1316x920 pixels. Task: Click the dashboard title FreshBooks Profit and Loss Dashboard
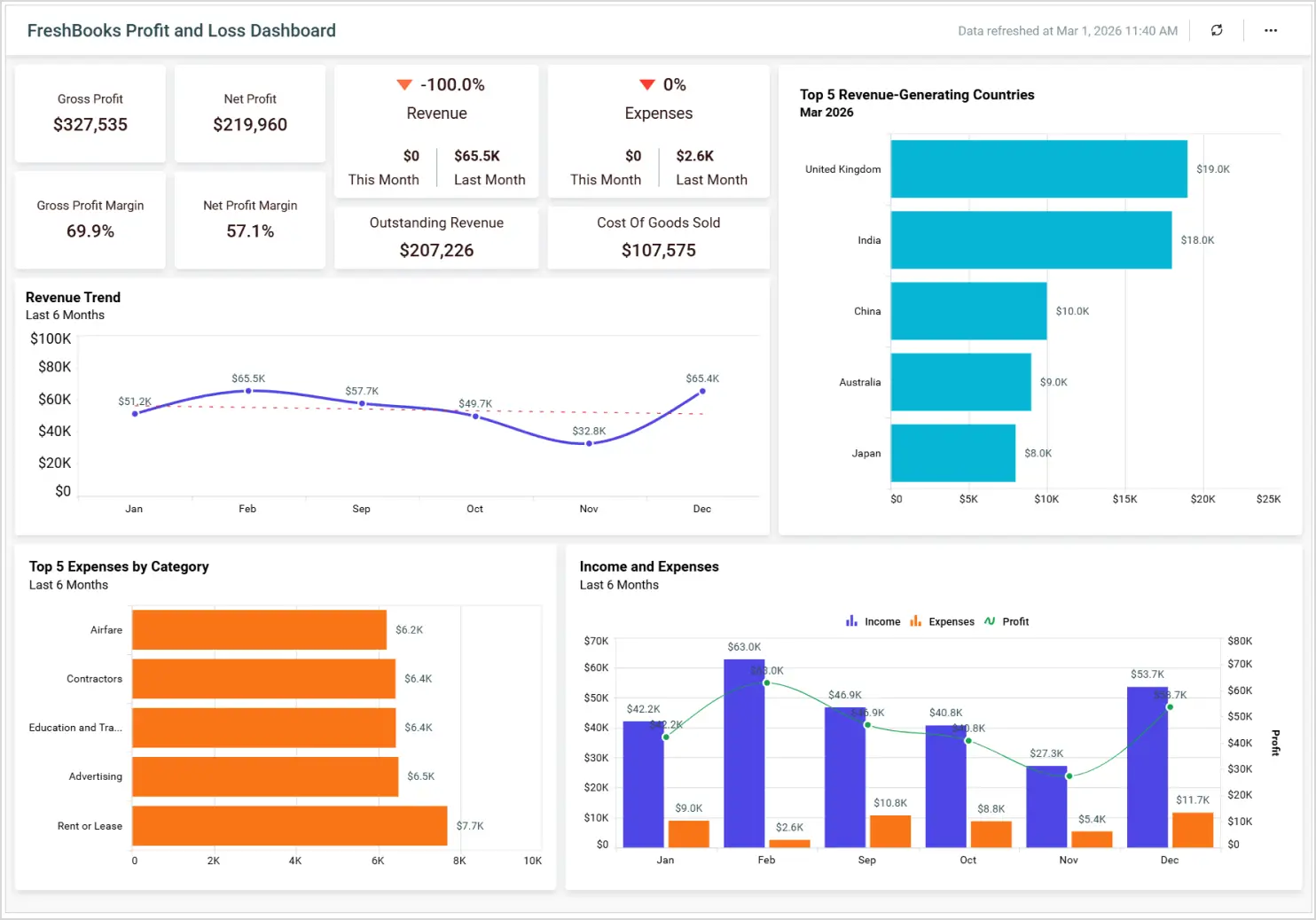[182, 30]
